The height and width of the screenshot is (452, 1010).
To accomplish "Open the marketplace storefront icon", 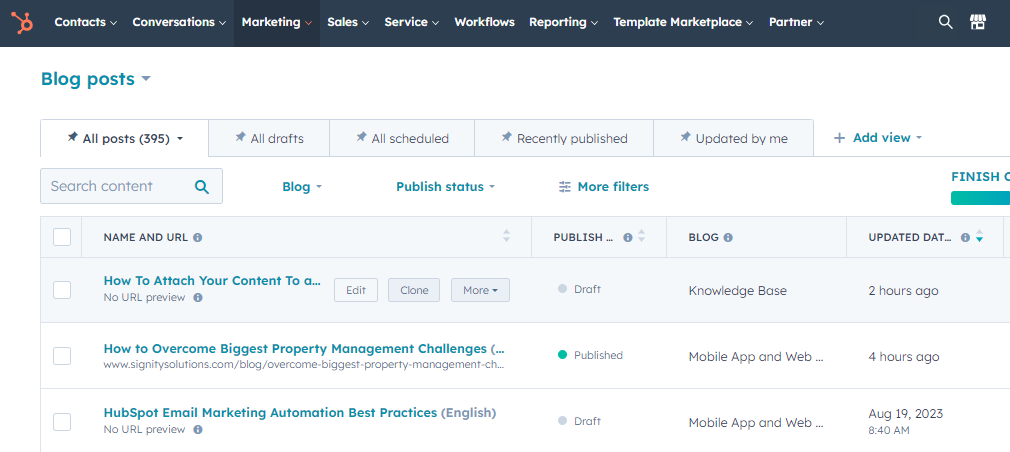I will (978, 22).
